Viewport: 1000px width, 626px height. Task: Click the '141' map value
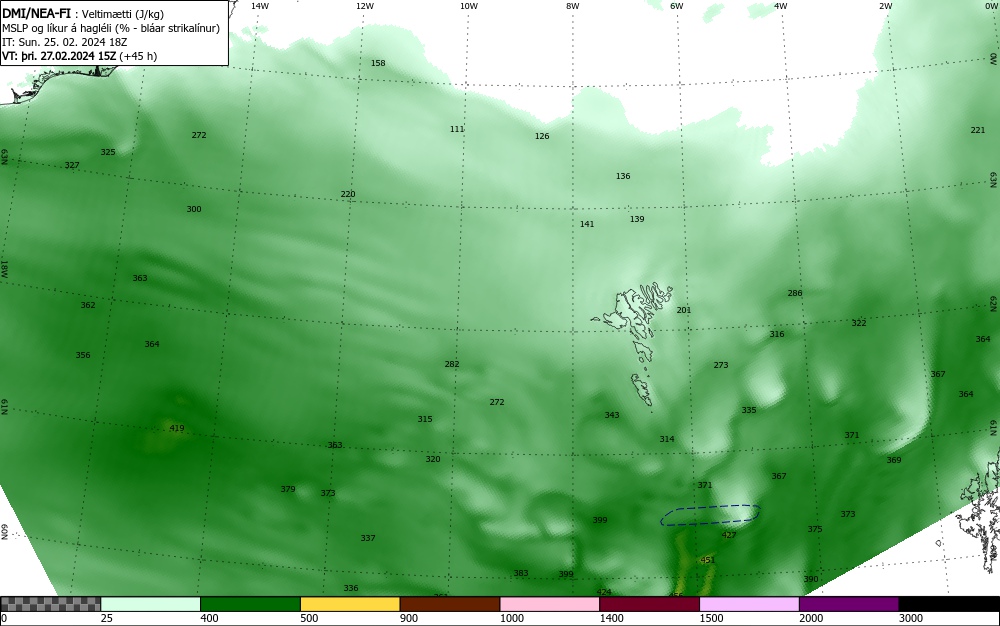click(587, 224)
